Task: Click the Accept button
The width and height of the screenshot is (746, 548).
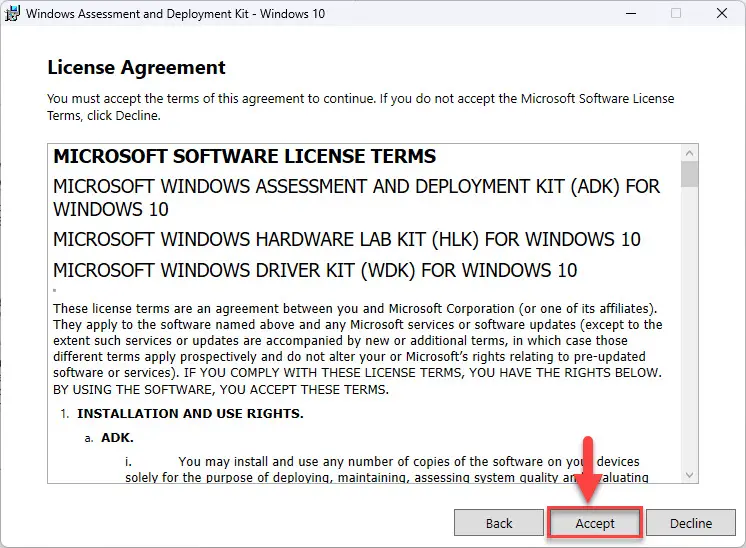Action: coord(595,523)
